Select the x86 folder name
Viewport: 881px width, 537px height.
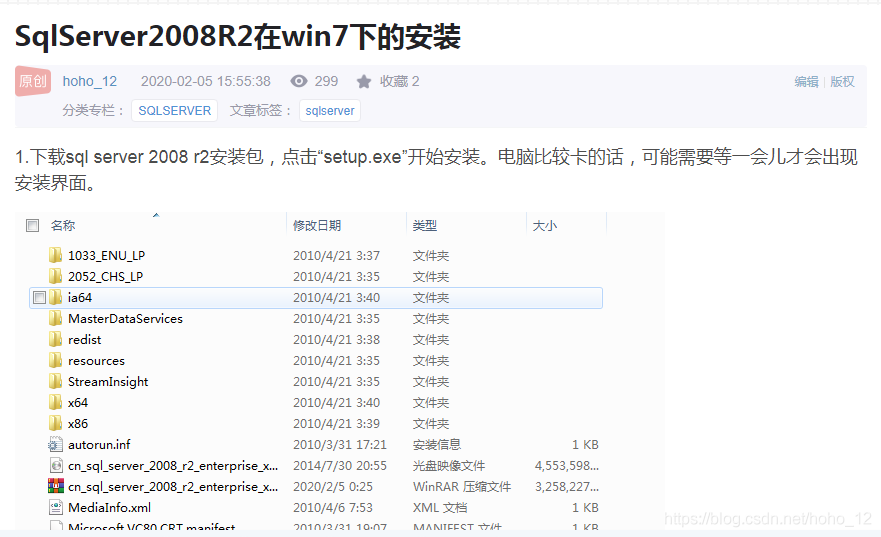click(78, 424)
